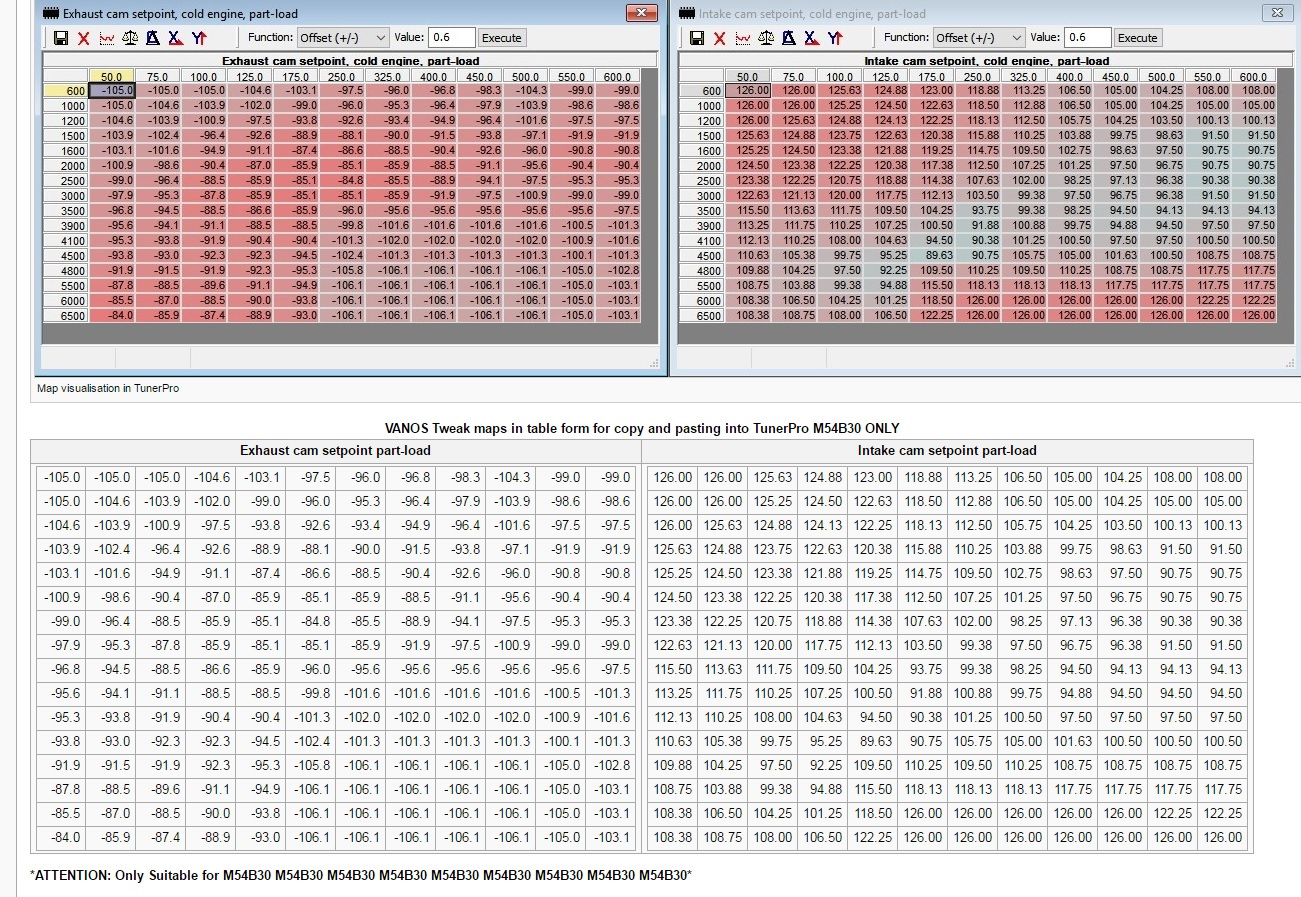Click the 'VANOS Tweak maps in table form' heading
Viewport: 1301px width, 897px height.
click(x=641, y=428)
